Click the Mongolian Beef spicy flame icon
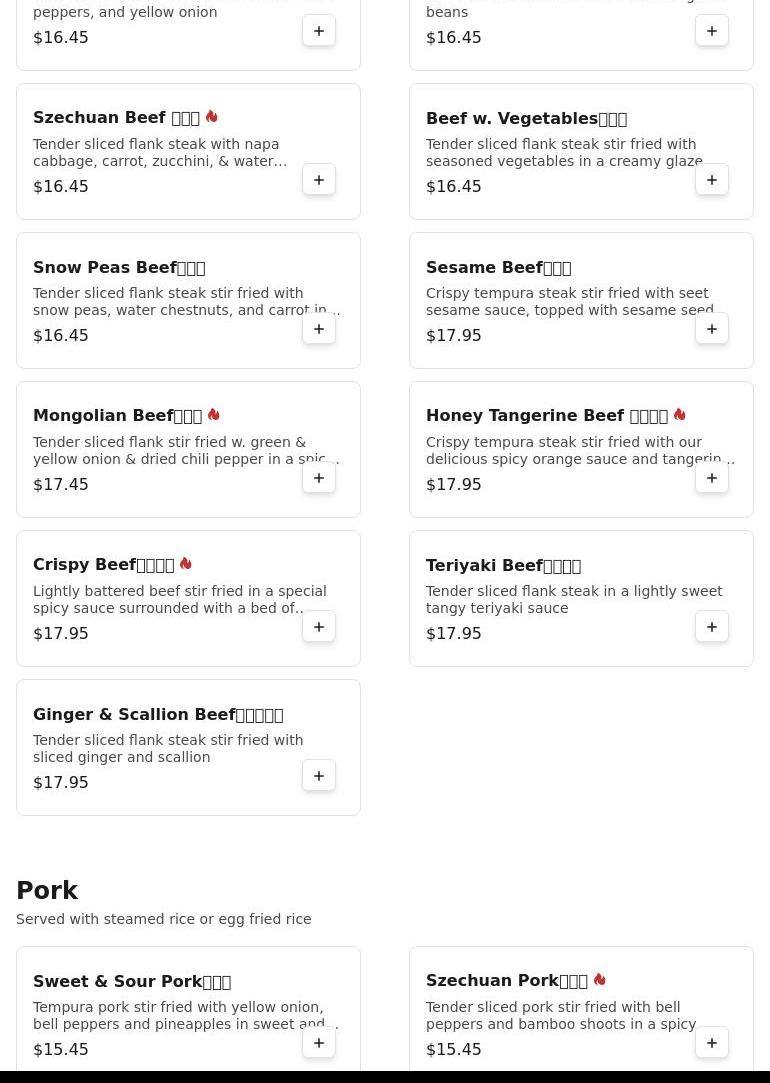770x1083 pixels. point(213,415)
